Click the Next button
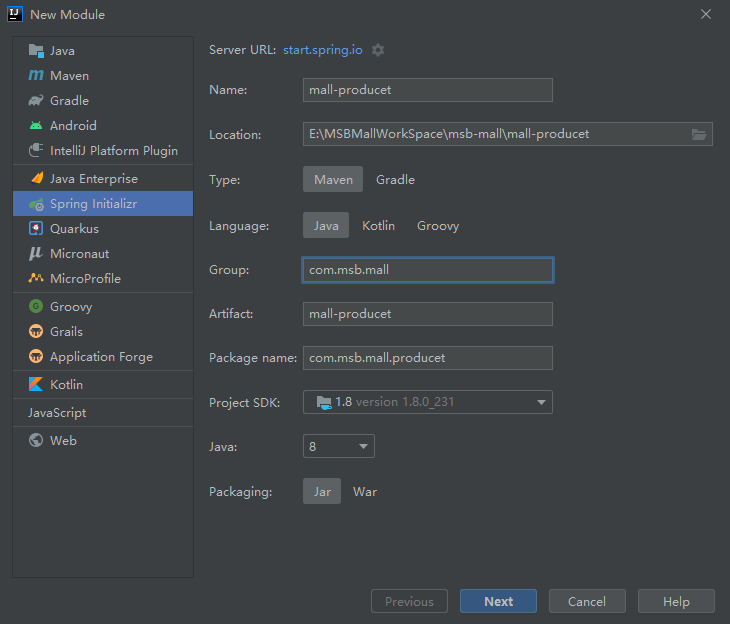The image size is (730, 624). [498, 602]
